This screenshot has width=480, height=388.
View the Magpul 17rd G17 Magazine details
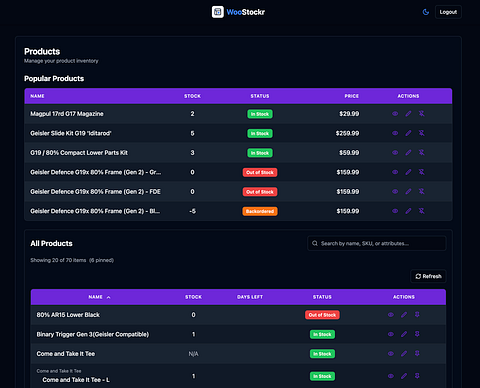pos(395,114)
